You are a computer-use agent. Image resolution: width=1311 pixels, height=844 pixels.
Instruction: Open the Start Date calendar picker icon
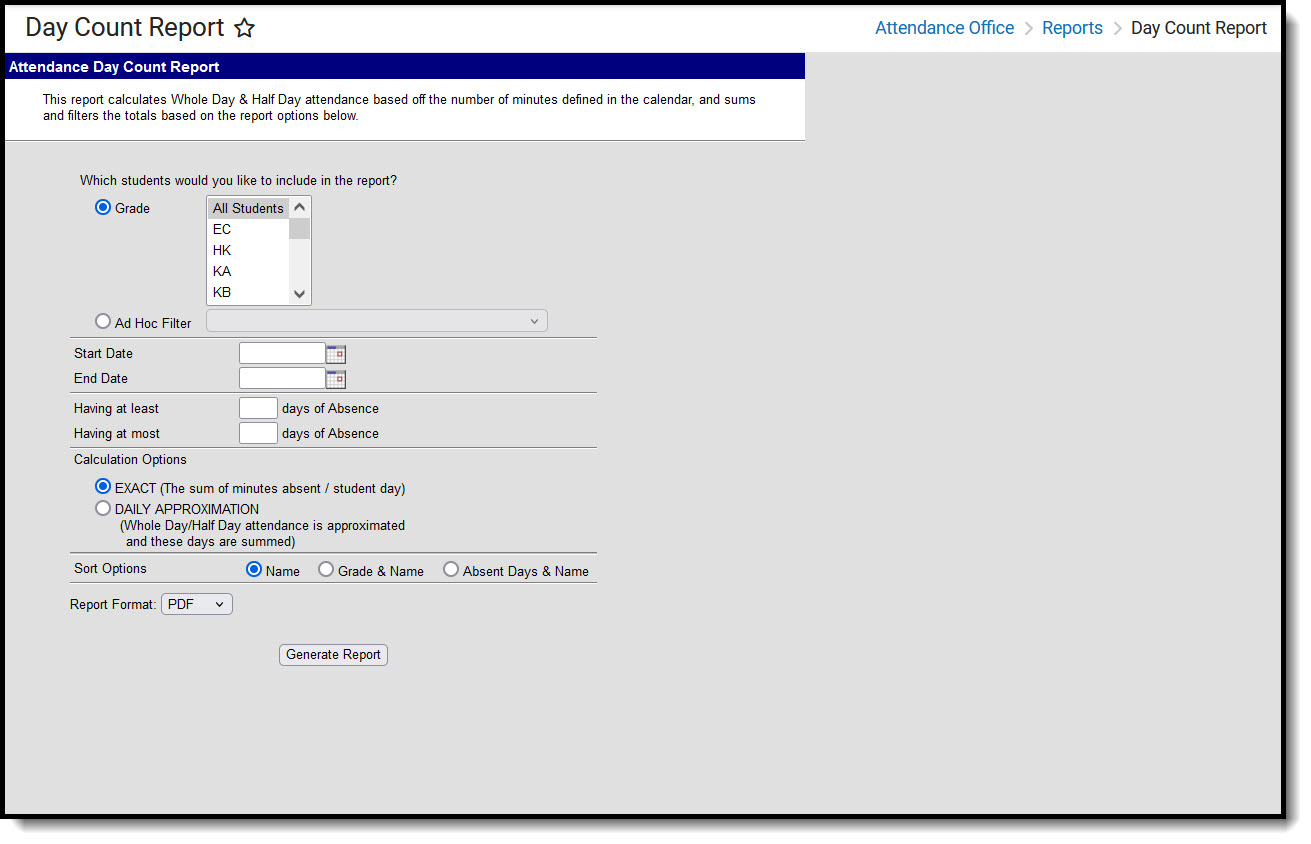336,354
